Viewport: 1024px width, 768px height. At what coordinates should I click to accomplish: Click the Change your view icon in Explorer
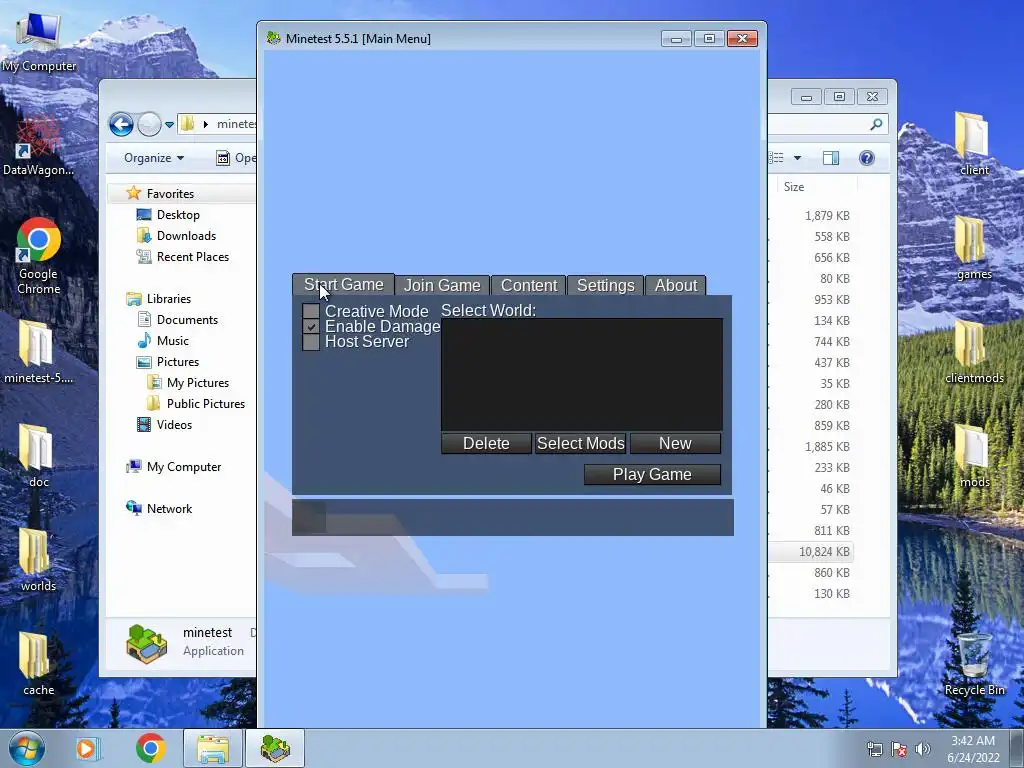point(776,158)
